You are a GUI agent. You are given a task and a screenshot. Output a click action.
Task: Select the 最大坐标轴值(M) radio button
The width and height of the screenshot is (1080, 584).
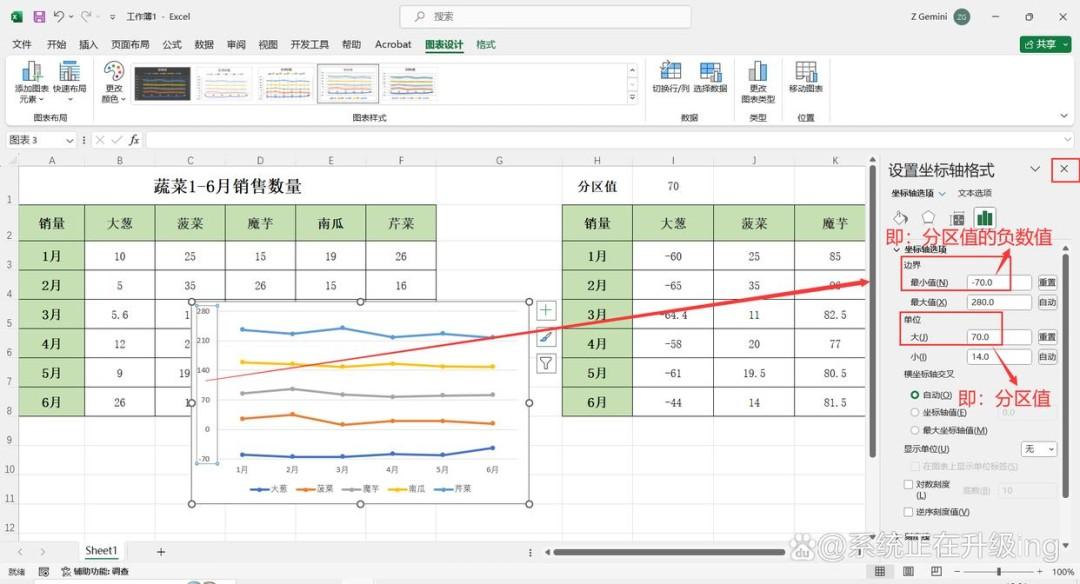(x=915, y=430)
